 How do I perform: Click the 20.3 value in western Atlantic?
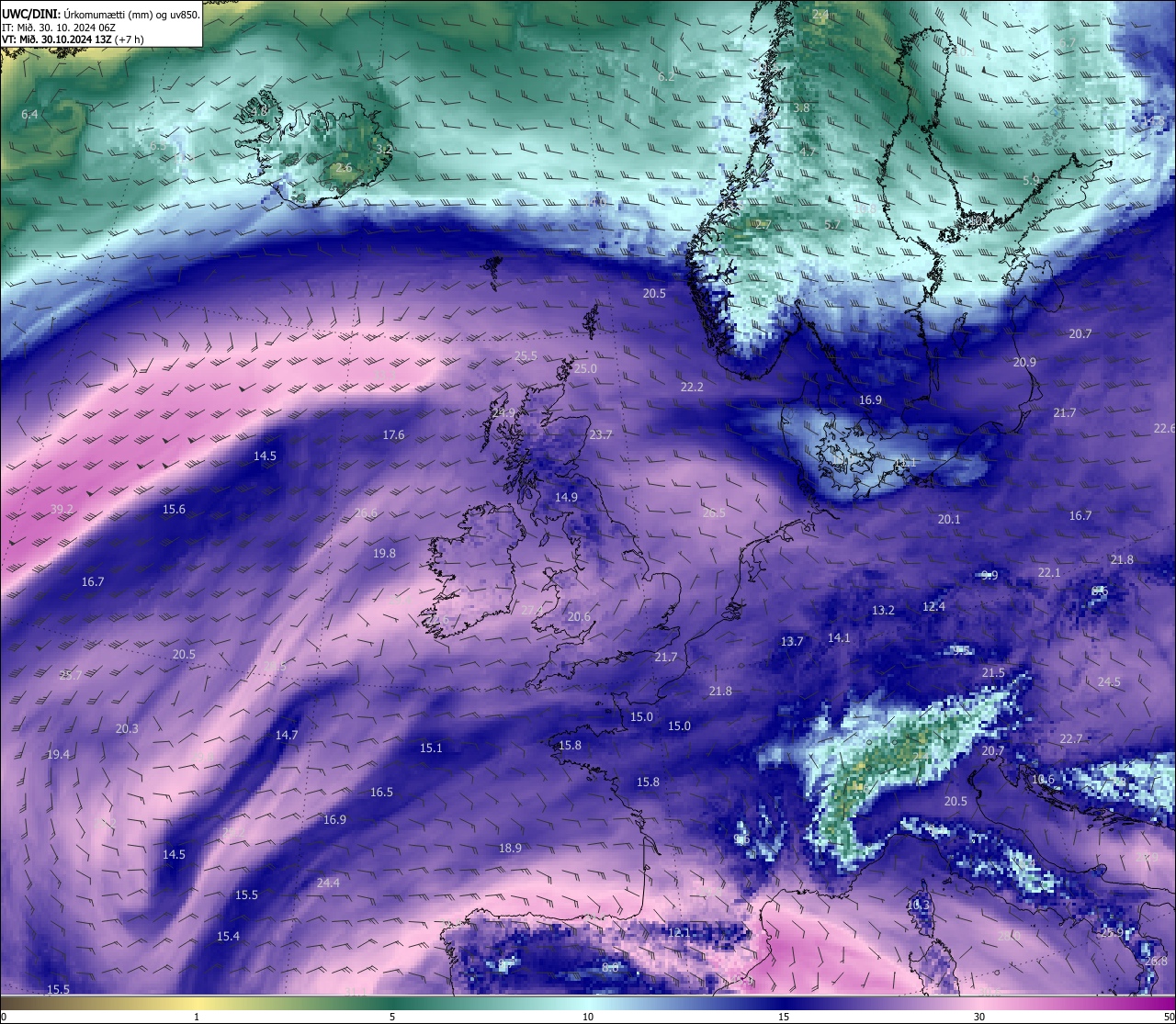pos(127,728)
